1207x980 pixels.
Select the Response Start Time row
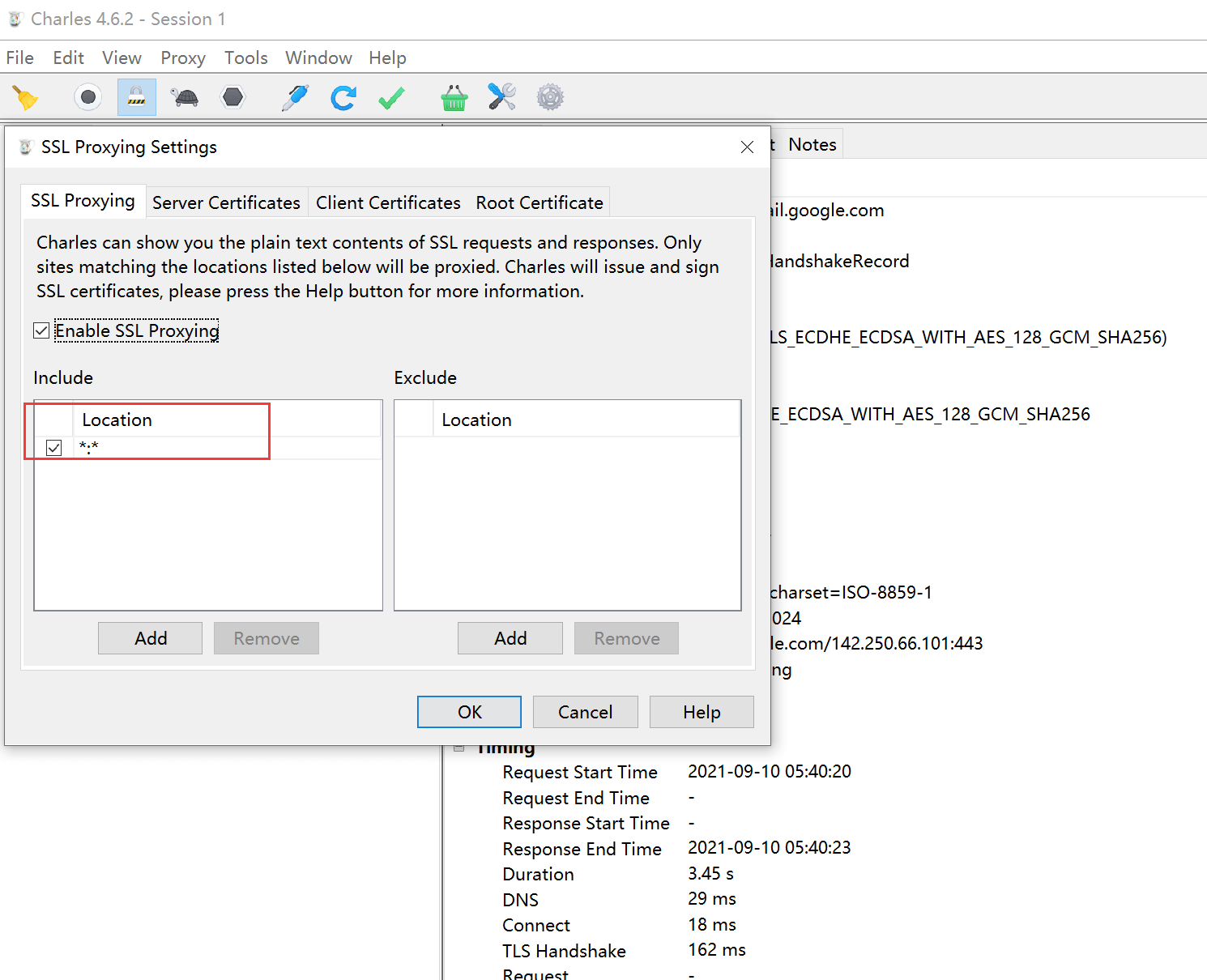(x=599, y=823)
